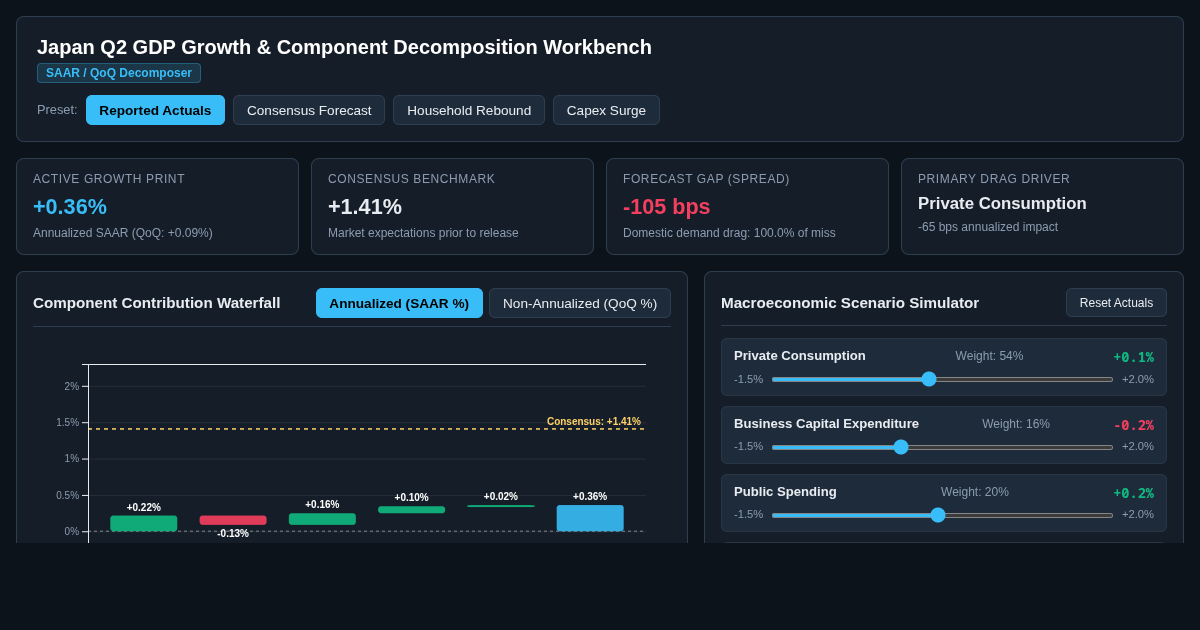The image size is (1200, 630).
Task: Click the workbench main title heading
Action: (344, 47)
